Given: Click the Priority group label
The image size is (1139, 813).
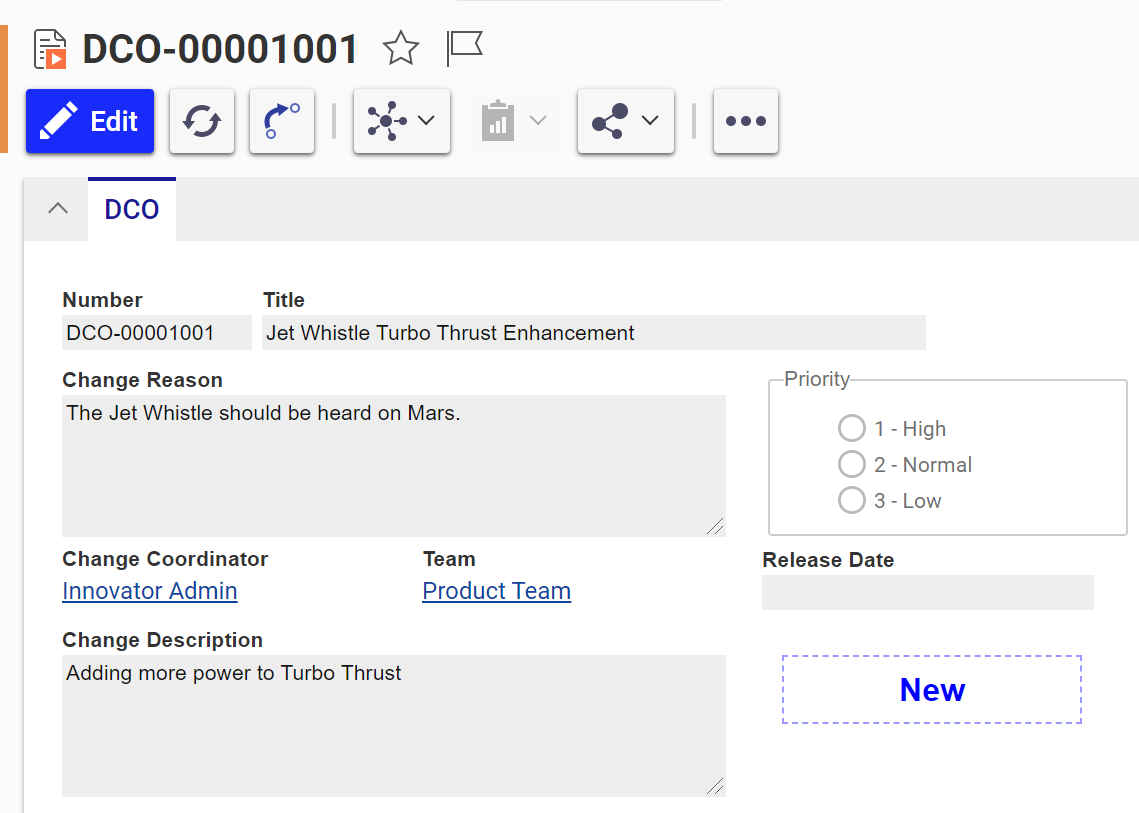Looking at the screenshot, I should tap(817, 379).
